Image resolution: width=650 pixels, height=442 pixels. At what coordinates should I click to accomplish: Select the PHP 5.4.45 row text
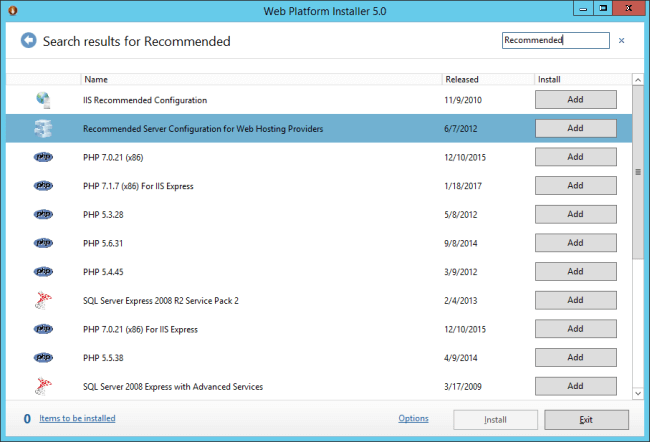tap(103, 272)
